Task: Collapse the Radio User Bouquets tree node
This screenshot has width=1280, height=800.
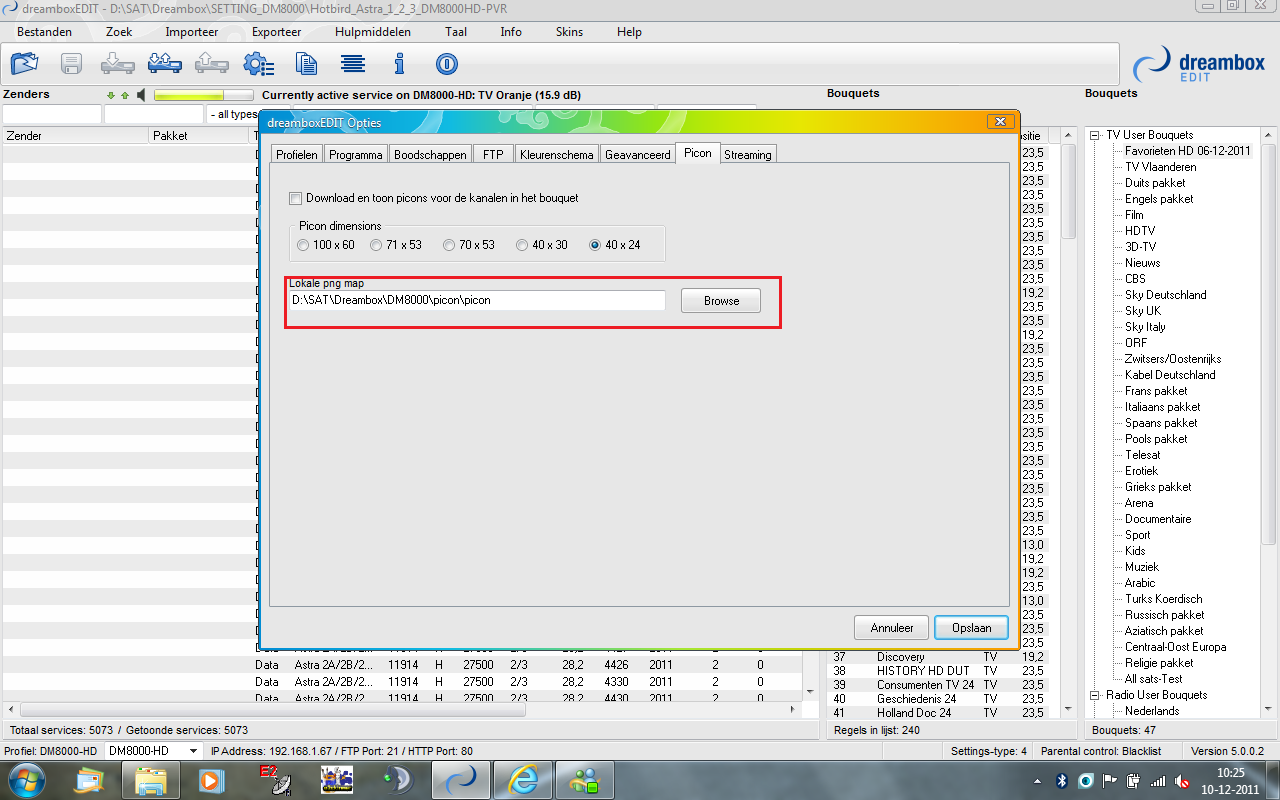Action: click(x=1095, y=695)
